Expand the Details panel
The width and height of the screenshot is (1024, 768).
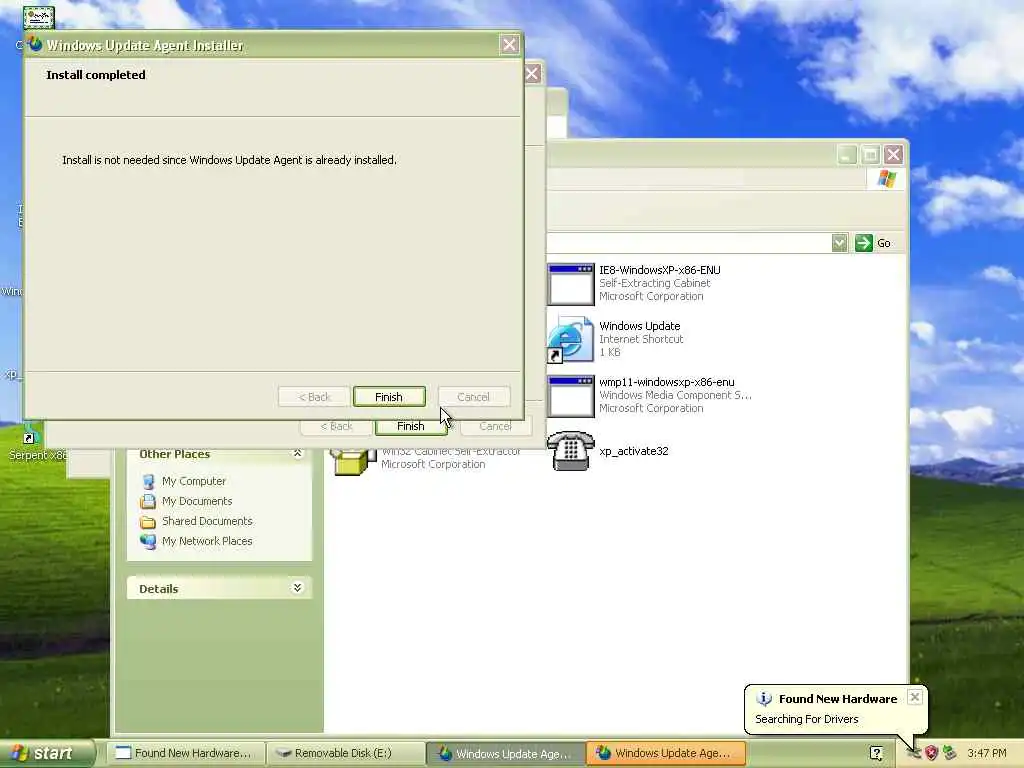click(x=297, y=588)
